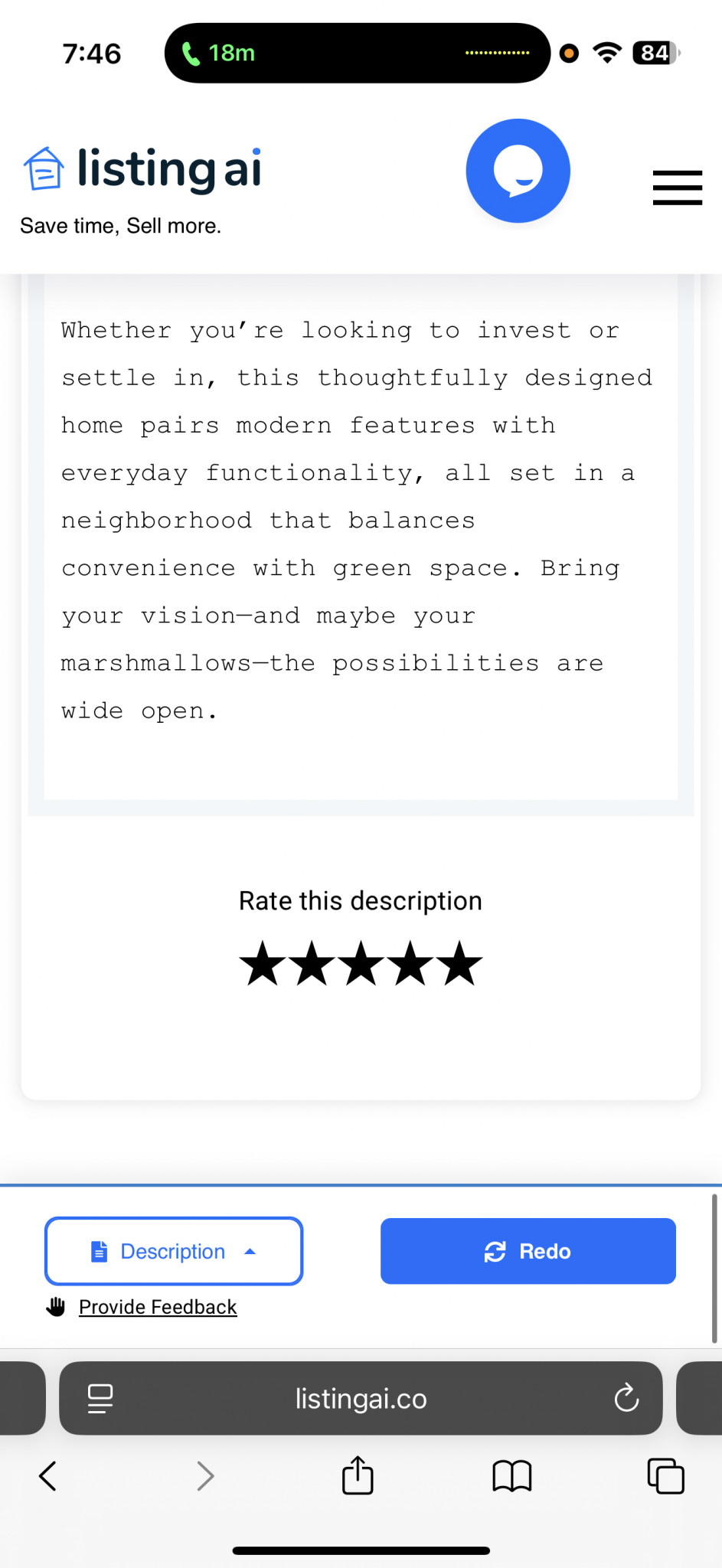Show all open tabs icon

666,1476
